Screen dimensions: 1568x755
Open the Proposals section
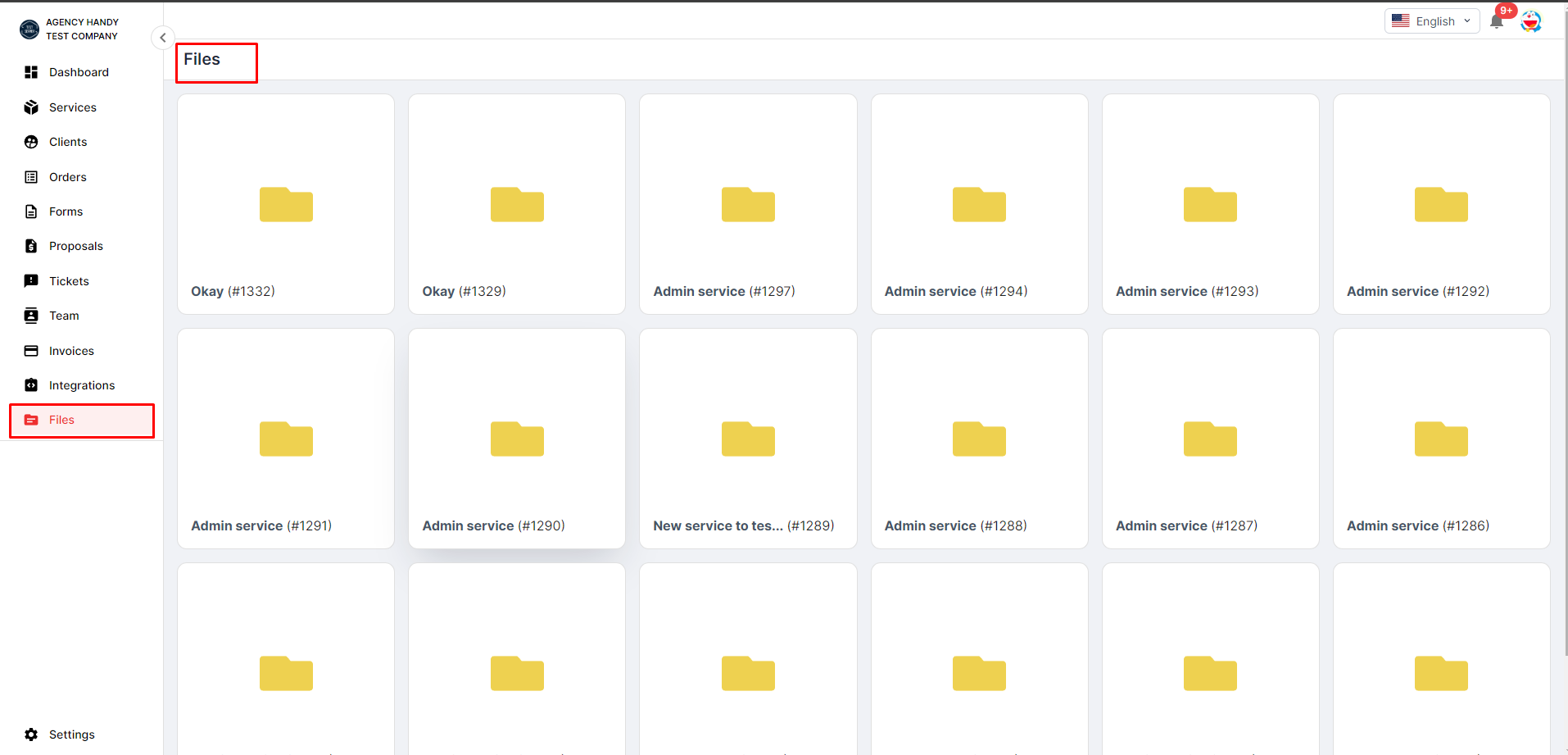pos(75,246)
